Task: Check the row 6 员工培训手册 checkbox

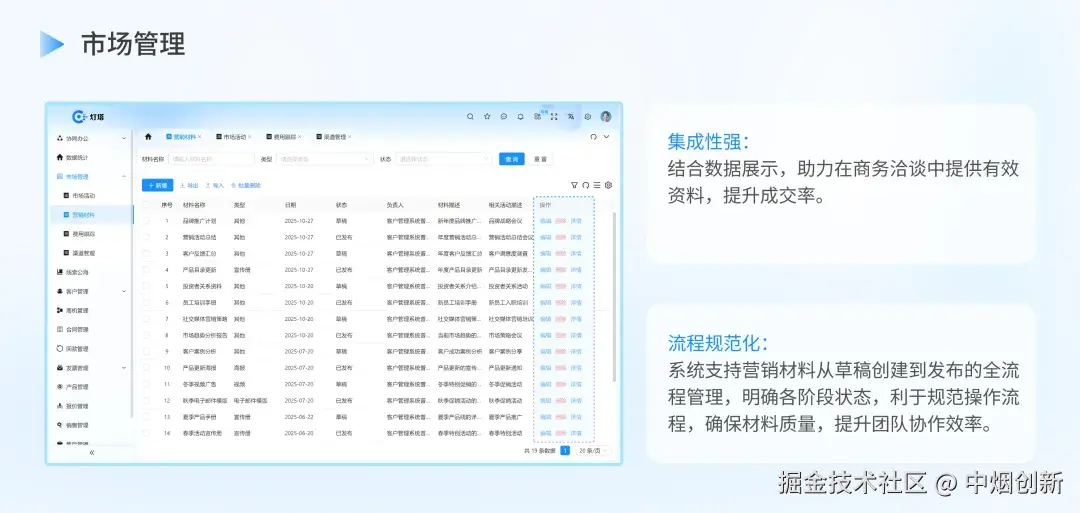Action: [x=146, y=302]
